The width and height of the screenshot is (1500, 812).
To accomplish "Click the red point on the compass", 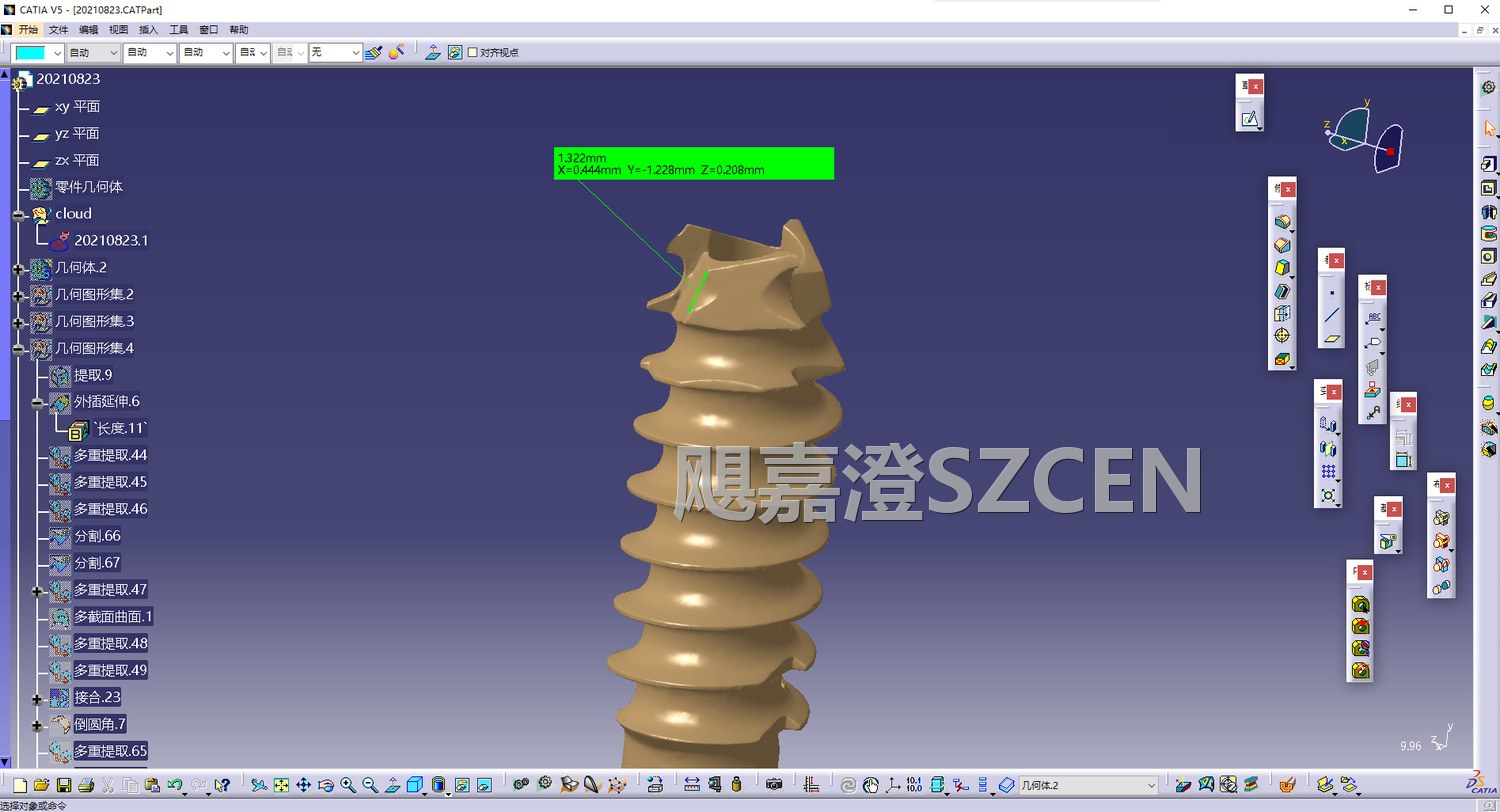I will click(x=1390, y=151).
